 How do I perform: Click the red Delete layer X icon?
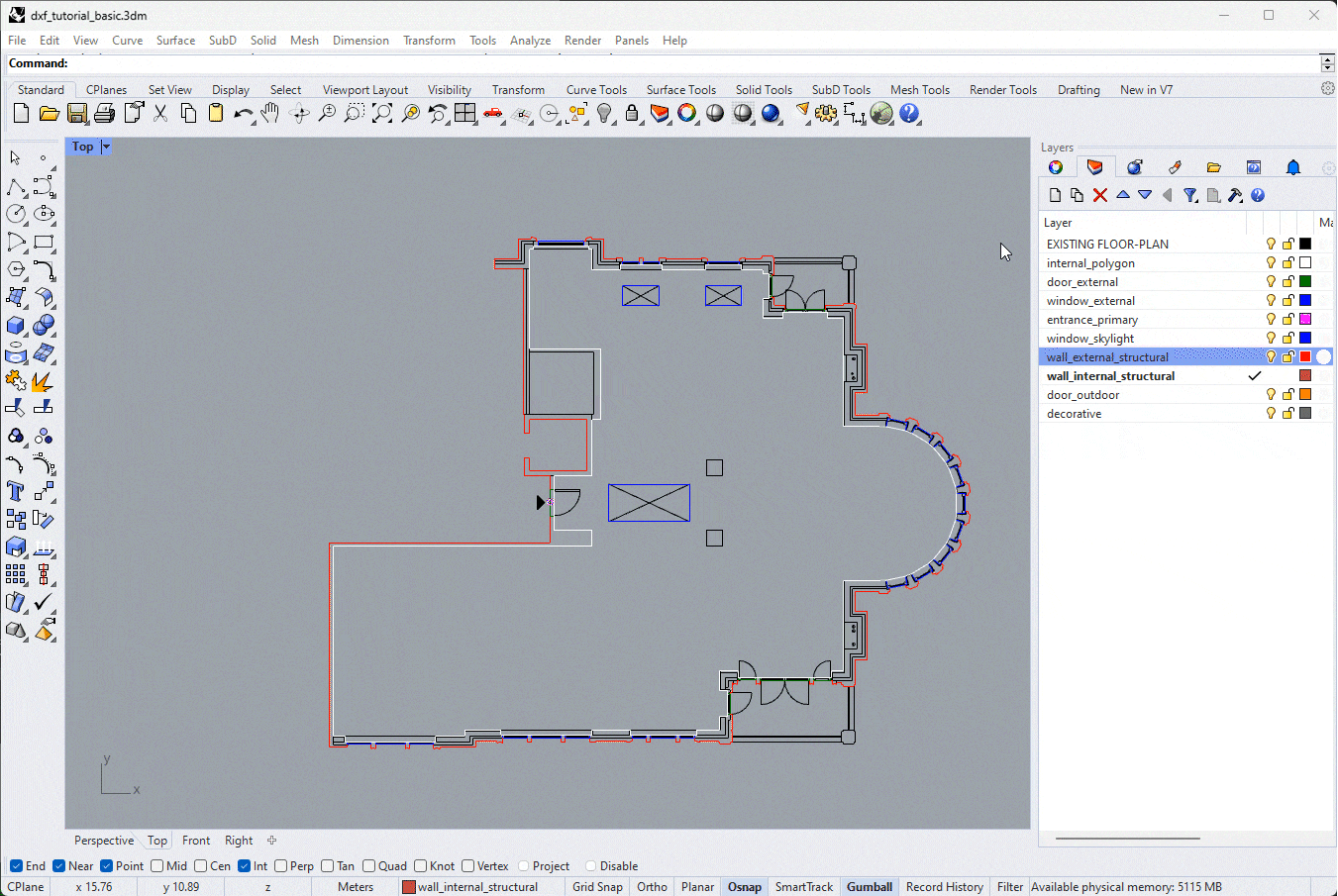tap(1099, 195)
